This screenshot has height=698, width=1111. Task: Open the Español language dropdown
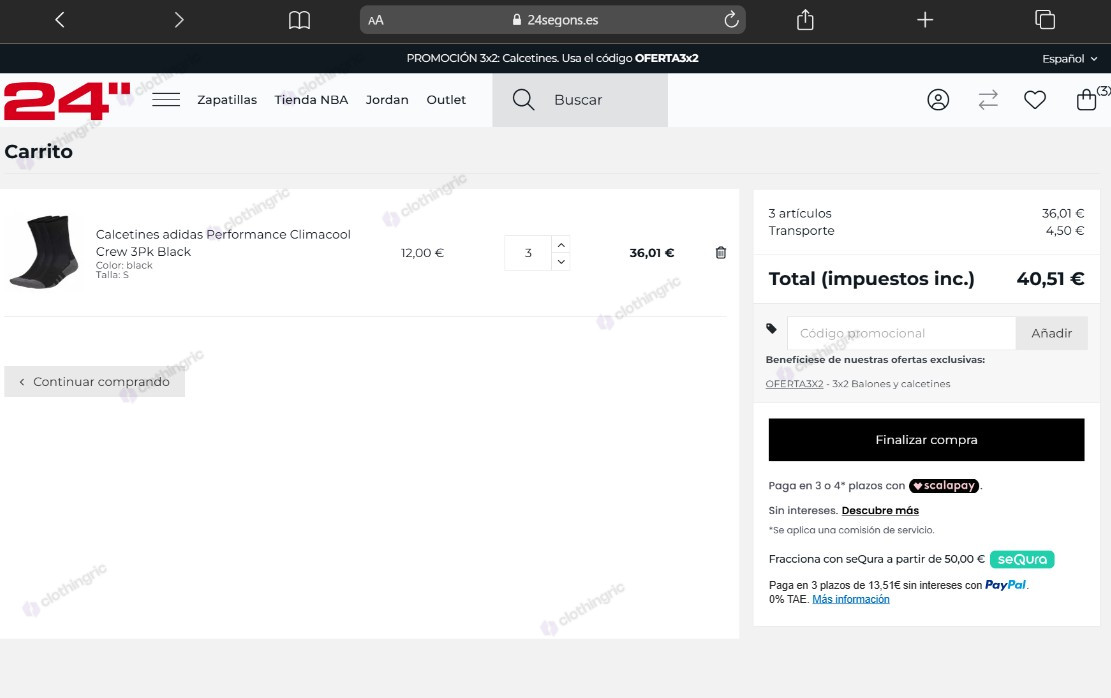[x=1069, y=59]
